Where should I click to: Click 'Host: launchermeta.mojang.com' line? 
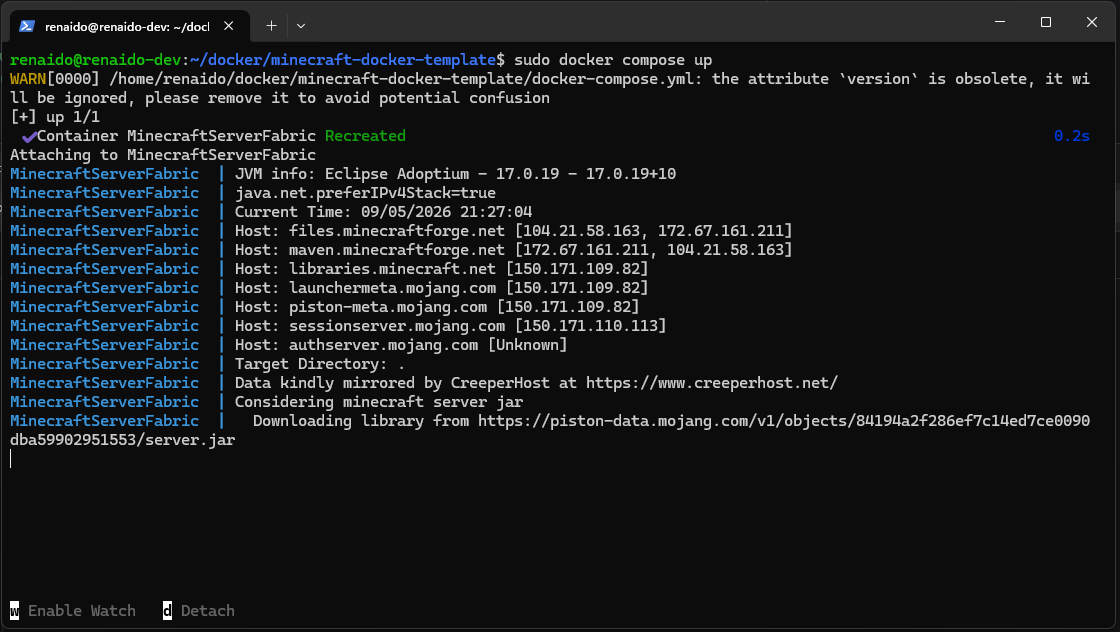(x=441, y=287)
